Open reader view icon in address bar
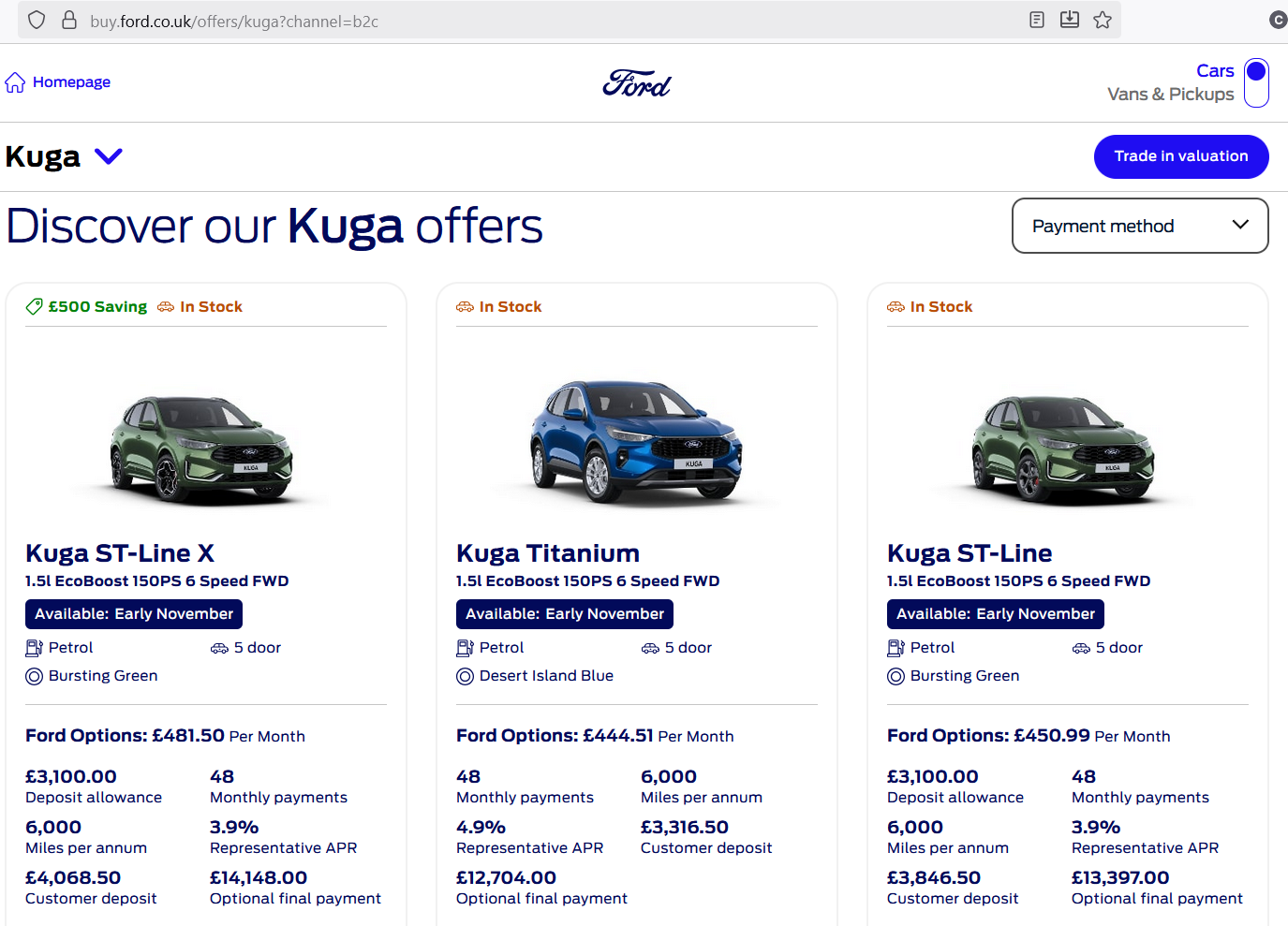1288x926 pixels. [1037, 20]
